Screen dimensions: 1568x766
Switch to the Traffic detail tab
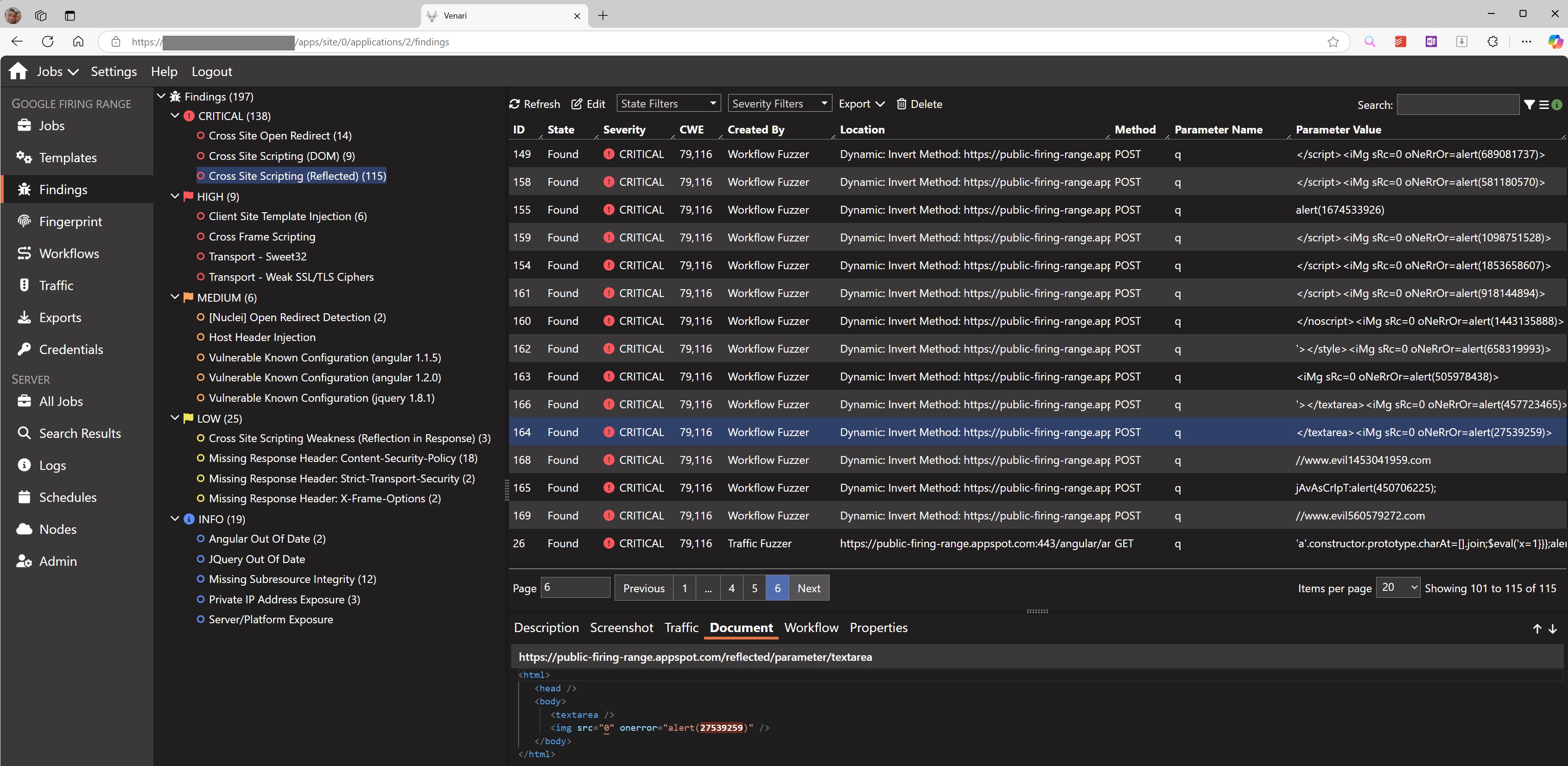click(680, 627)
